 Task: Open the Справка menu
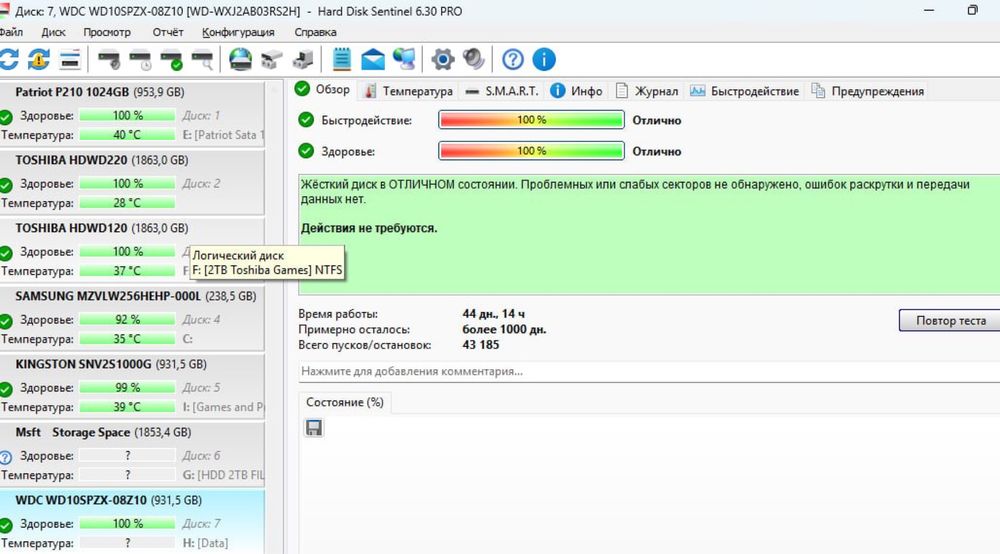click(x=316, y=32)
